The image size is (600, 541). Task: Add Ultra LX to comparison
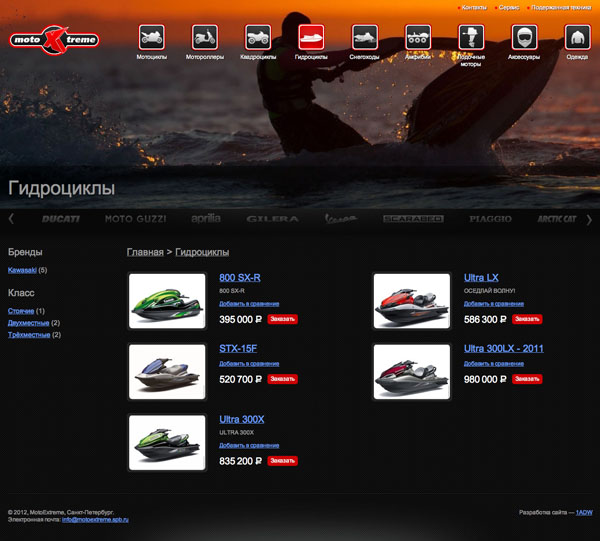tap(494, 304)
